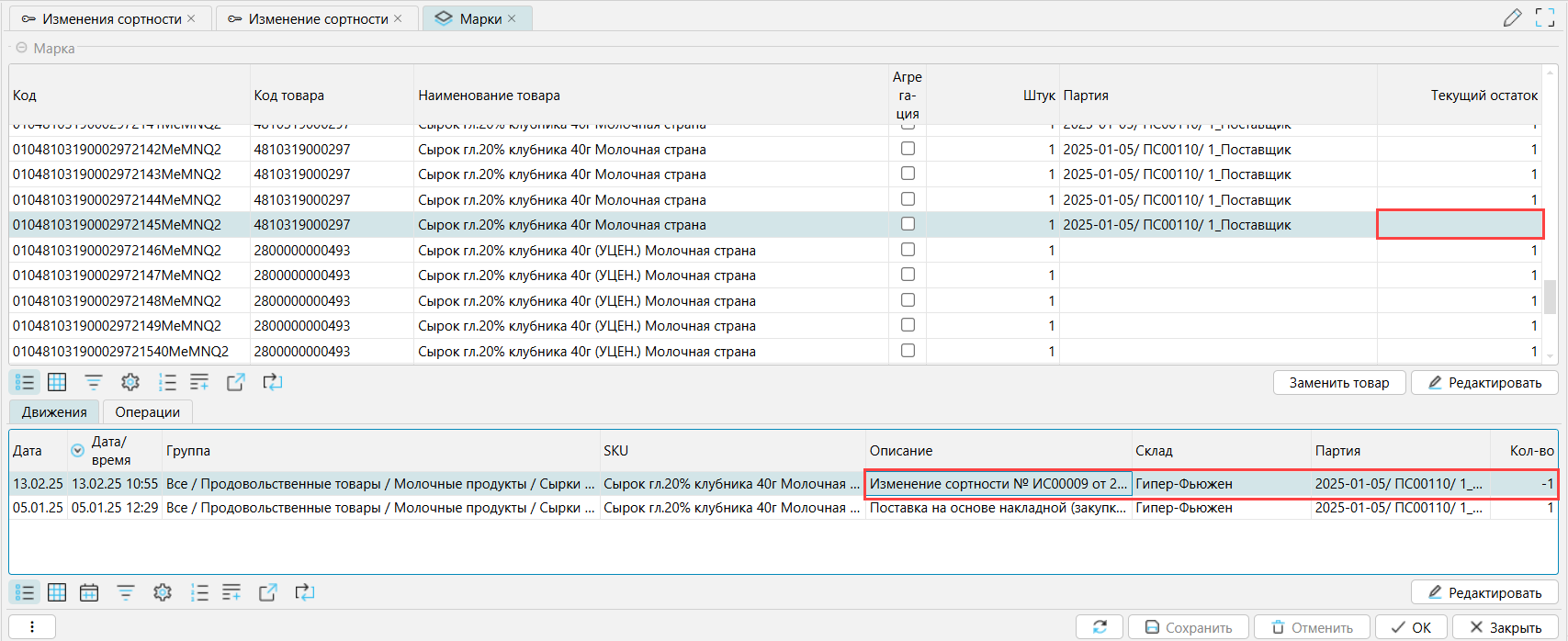Screen dimensions: 1568x641
Task: Open the three-dot more options menu
Action: click(32, 627)
